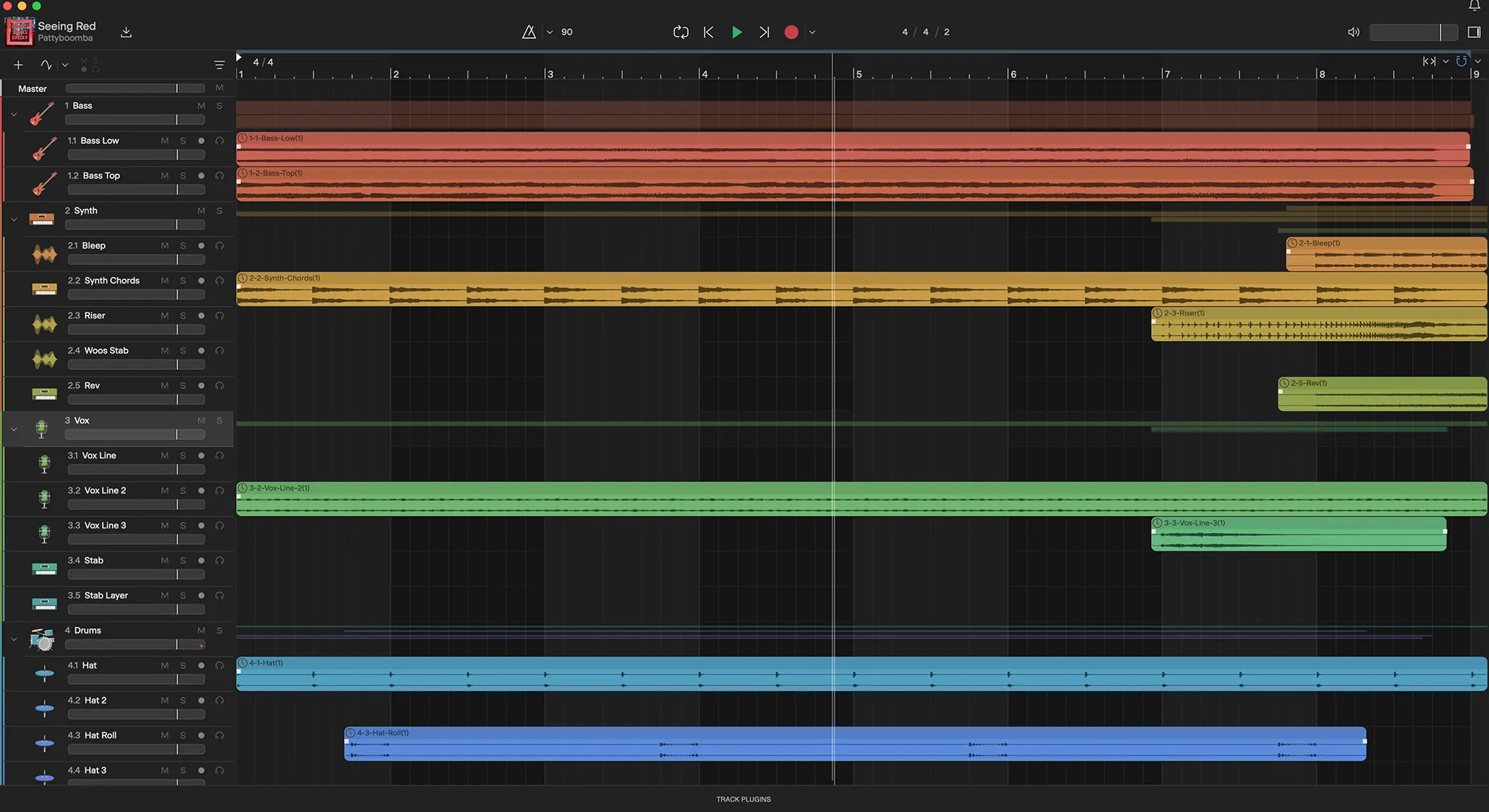Image resolution: width=1489 pixels, height=812 pixels.
Task: Open the metronome settings dropdown
Action: pos(549,32)
